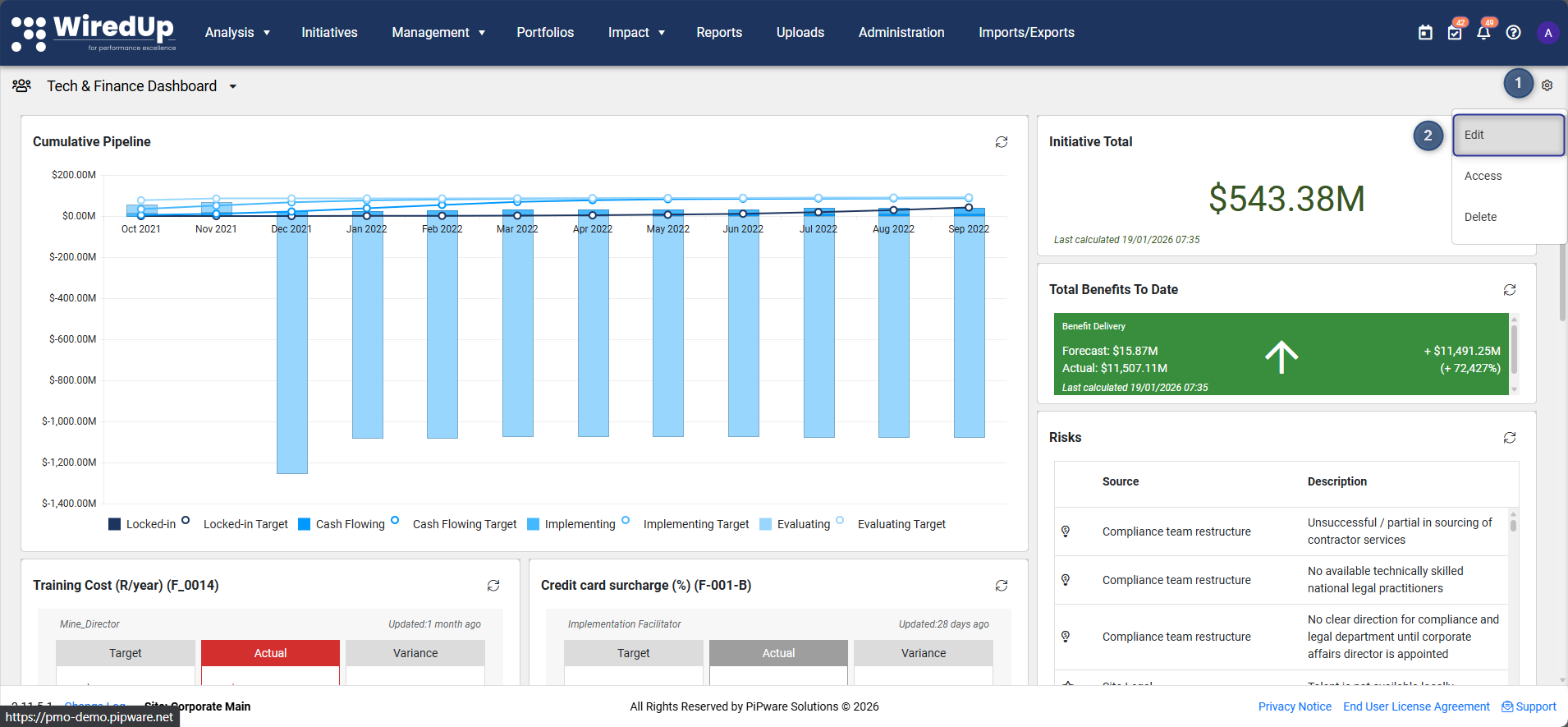Click the Support headset icon
This screenshot has width=1568, height=727.
click(x=1507, y=706)
